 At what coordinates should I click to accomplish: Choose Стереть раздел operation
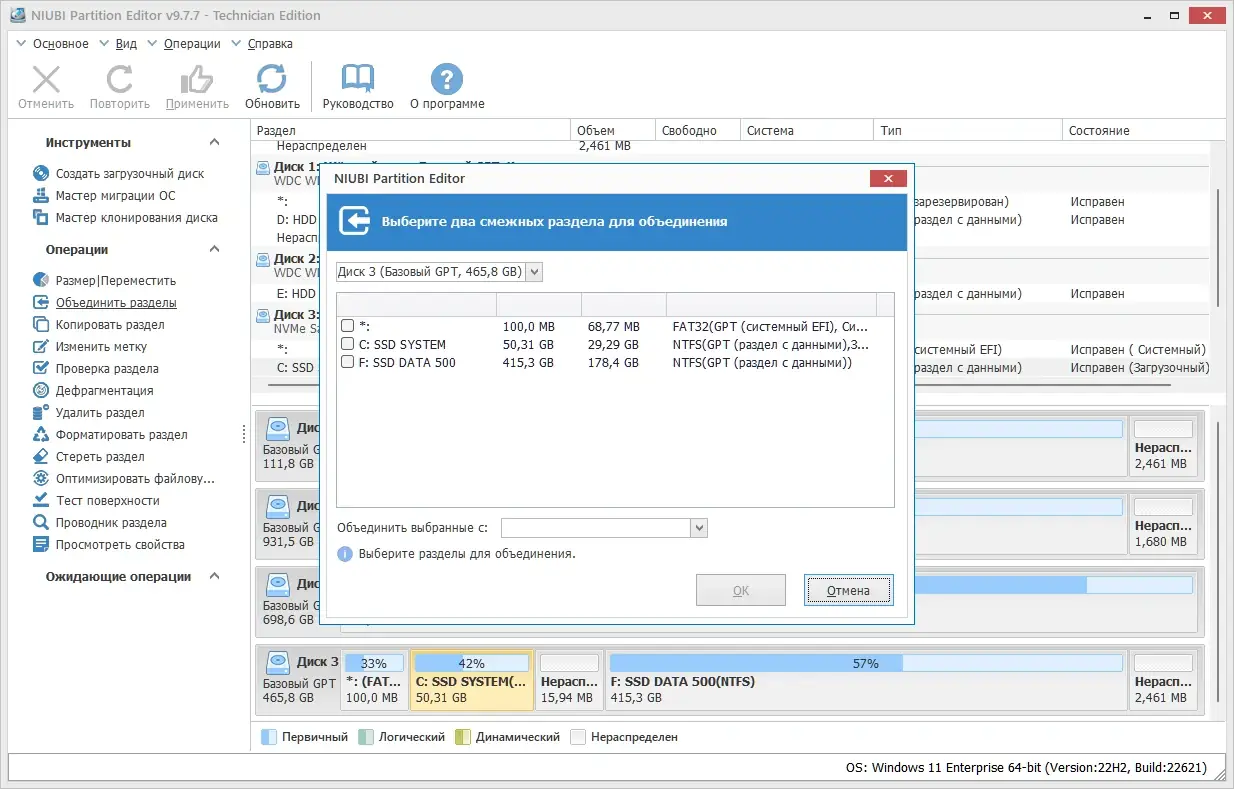100,457
